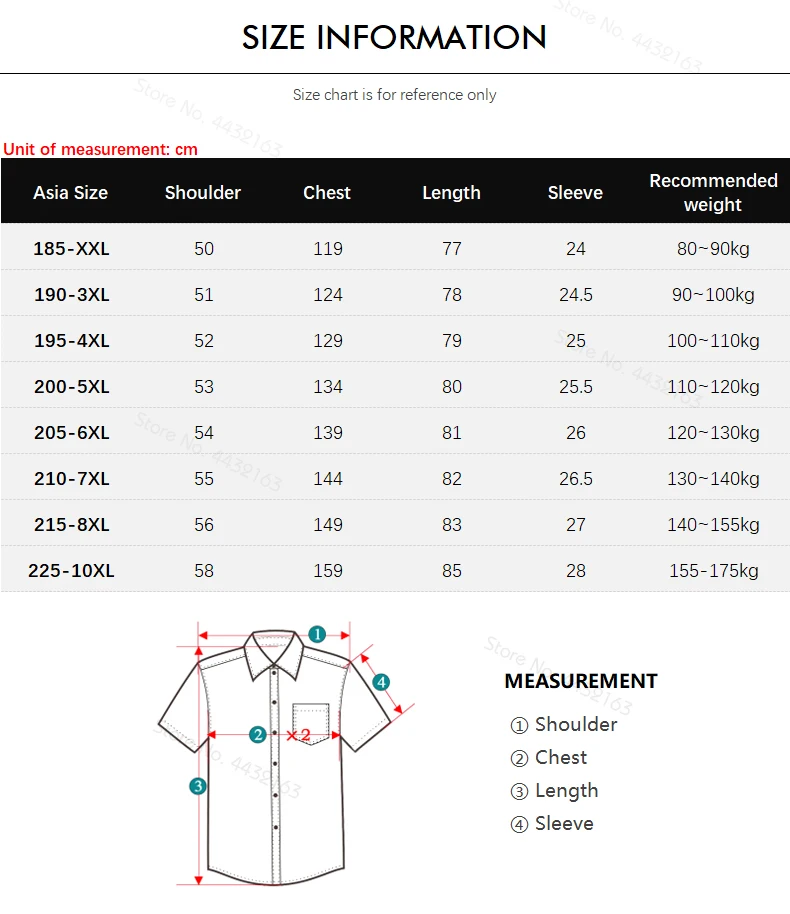This screenshot has height=914, width=790.
Task: Select the Asia Size column header
Action: (70, 193)
